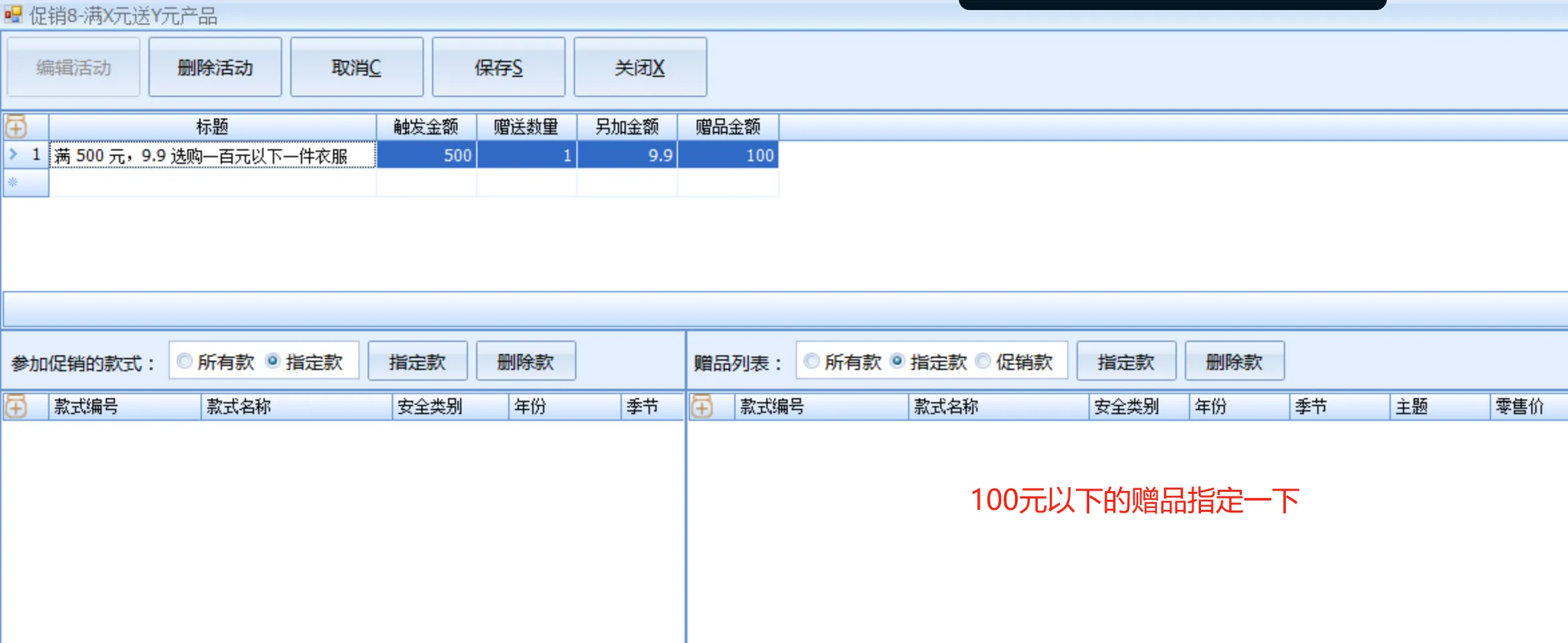Click the top grid's plus selector icon
Screen dimensions: 1568x643
(16, 126)
